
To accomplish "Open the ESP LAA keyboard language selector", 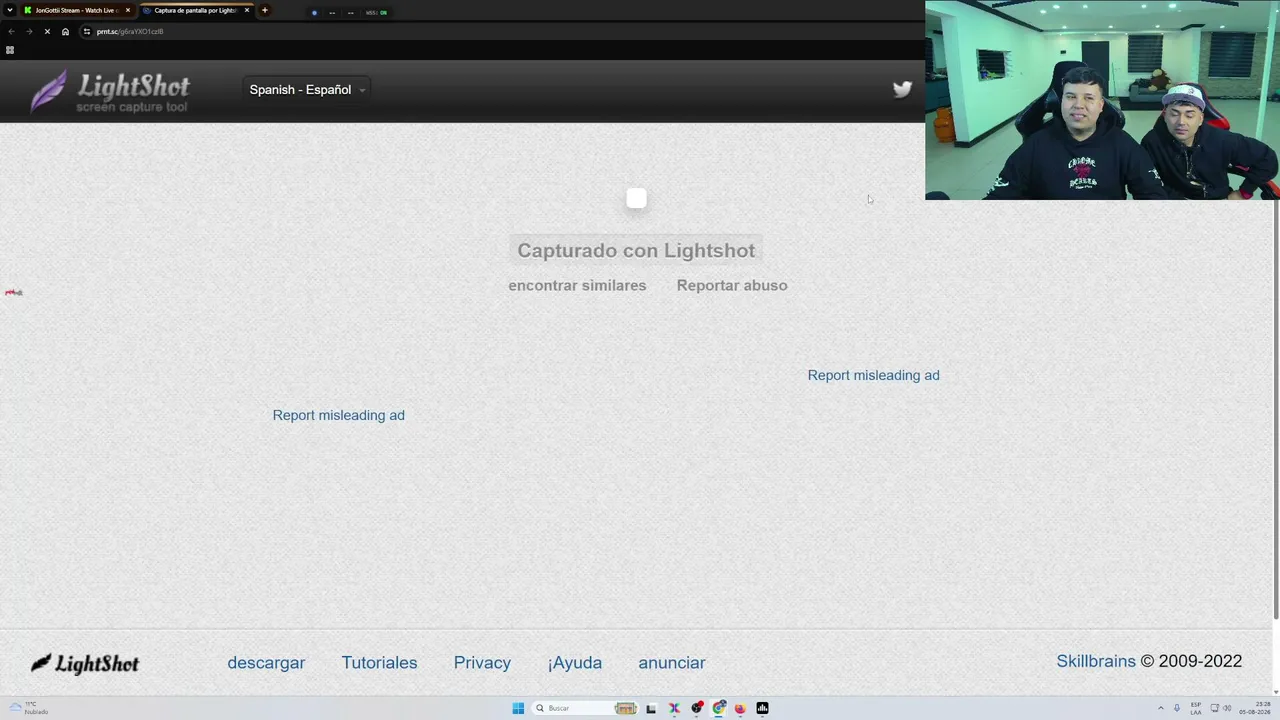I will click(x=1196, y=708).
